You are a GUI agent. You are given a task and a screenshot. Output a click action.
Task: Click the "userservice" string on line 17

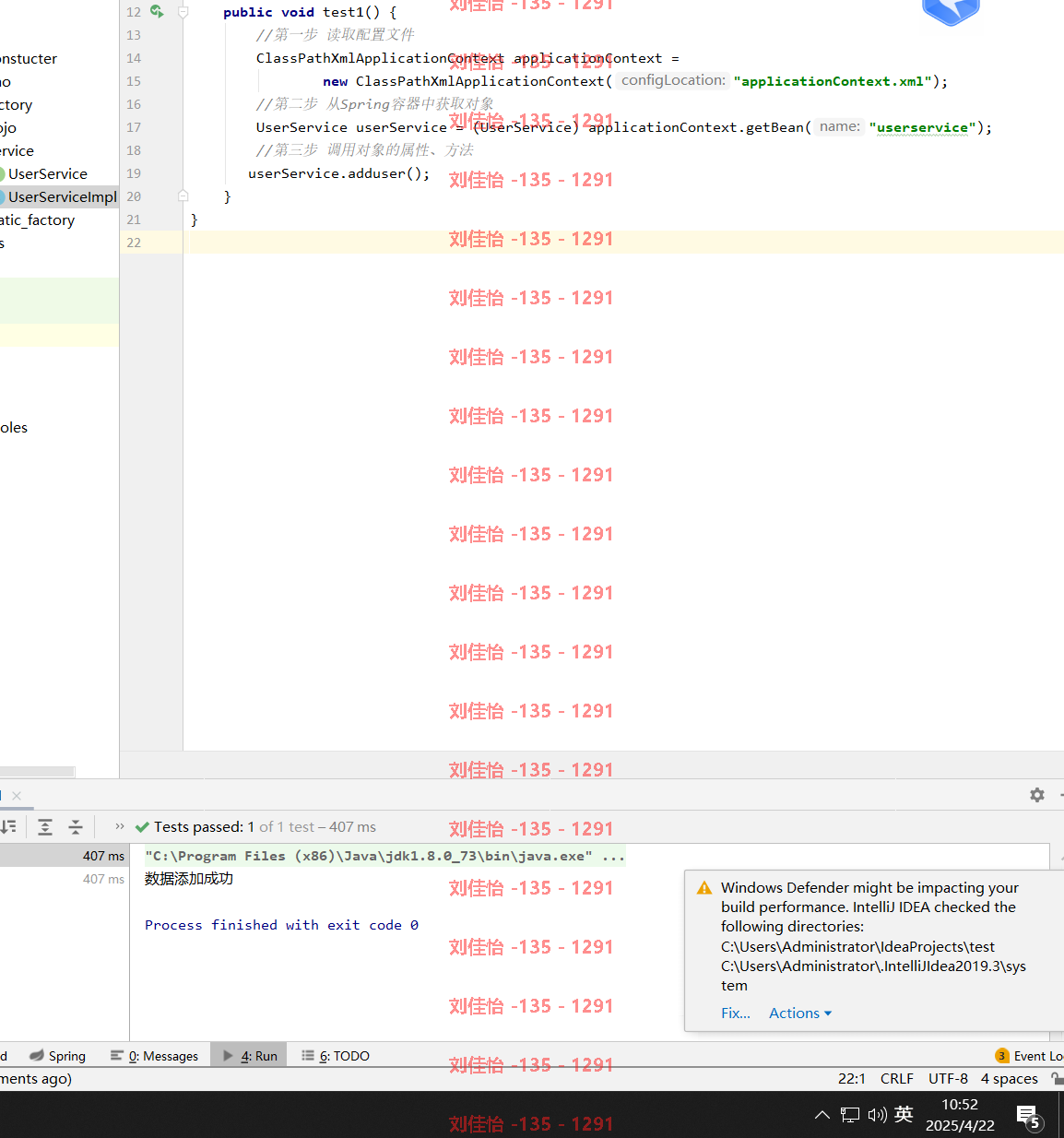[x=923, y=127]
